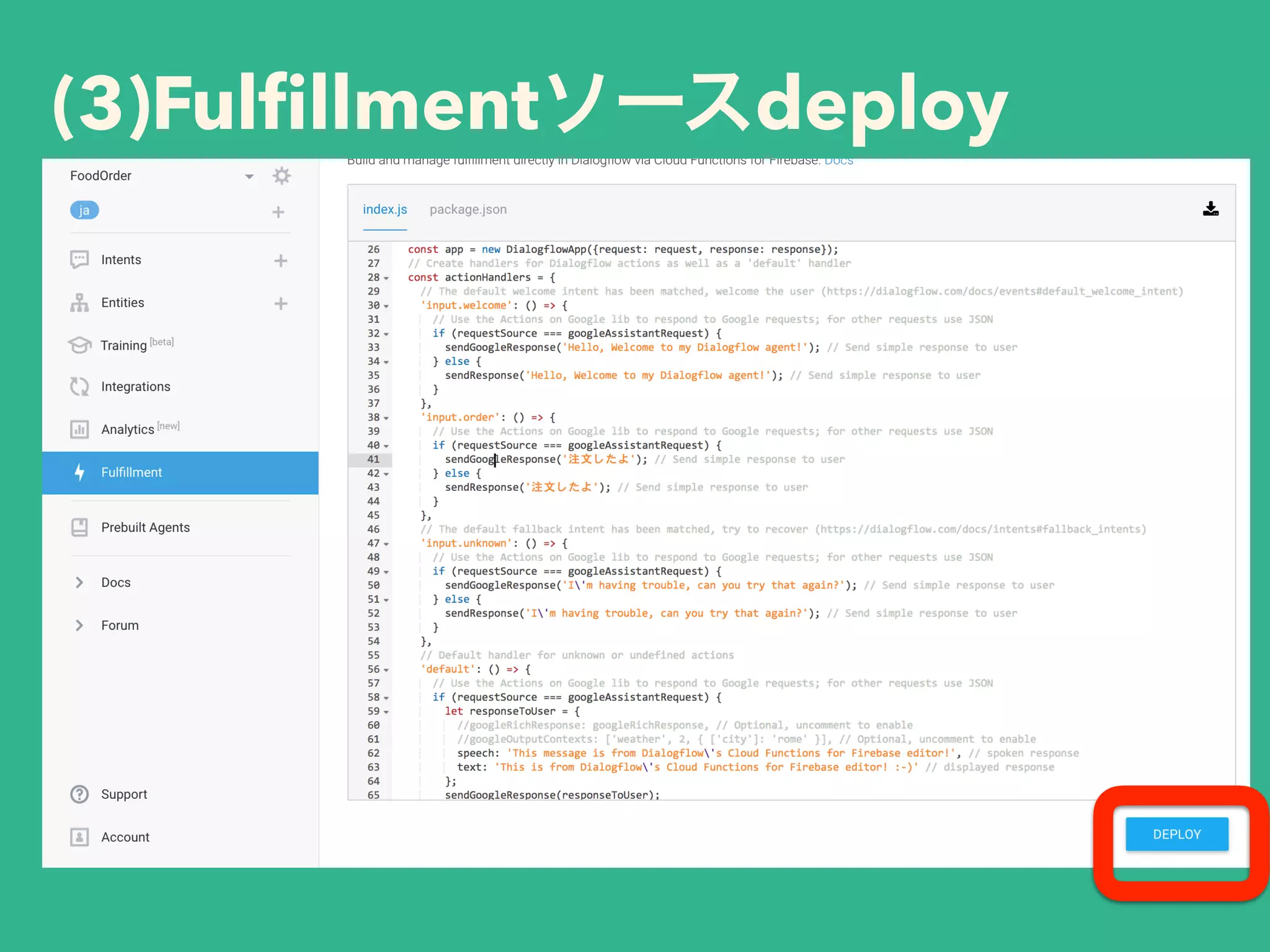Collapse code fold at line 34
This screenshot has height=952, width=1270.
click(386, 362)
